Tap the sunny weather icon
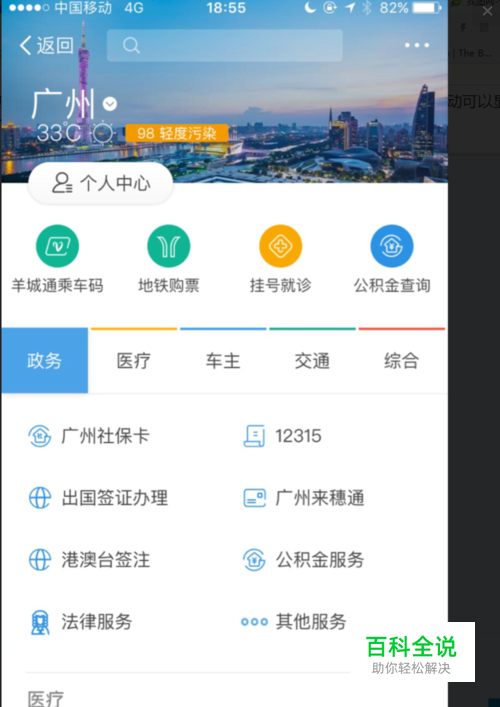The width and height of the screenshot is (500, 707). click(103, 133)
